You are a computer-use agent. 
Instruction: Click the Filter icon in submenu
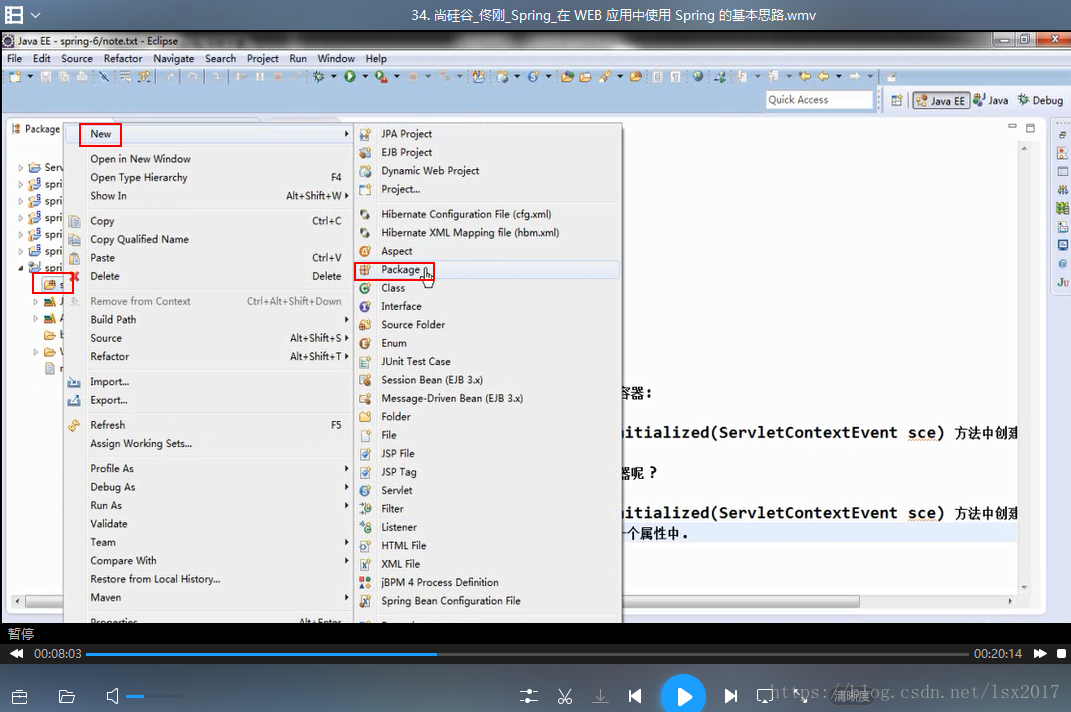pos(365,509)
